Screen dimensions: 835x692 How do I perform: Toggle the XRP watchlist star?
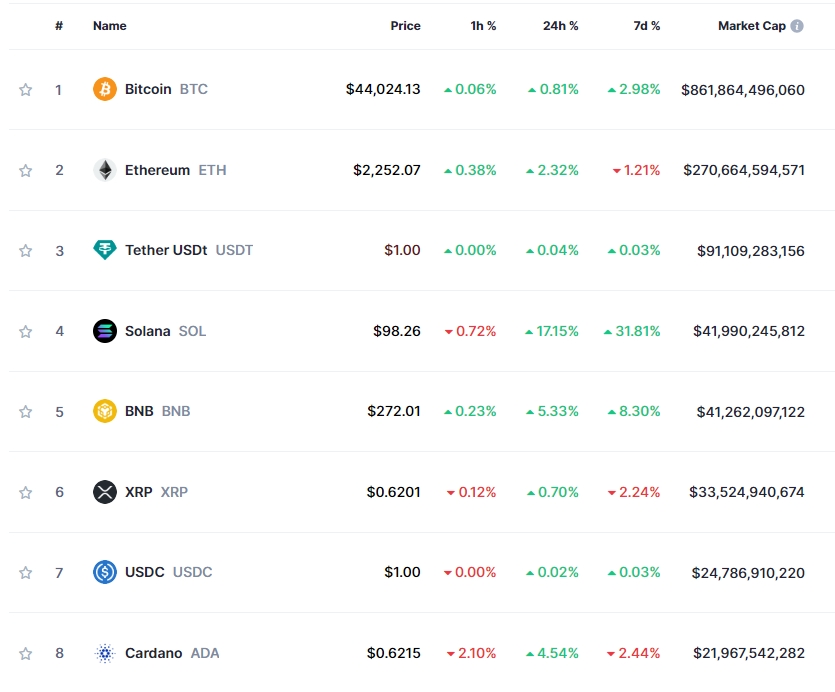[x=25, y=492]
